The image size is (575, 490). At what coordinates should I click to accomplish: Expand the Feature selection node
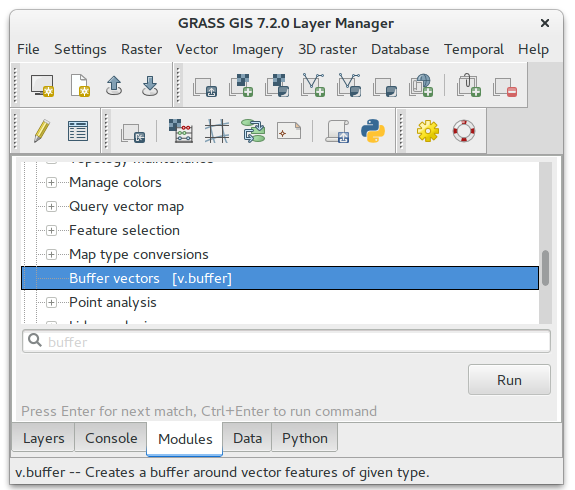pos(51,230)
